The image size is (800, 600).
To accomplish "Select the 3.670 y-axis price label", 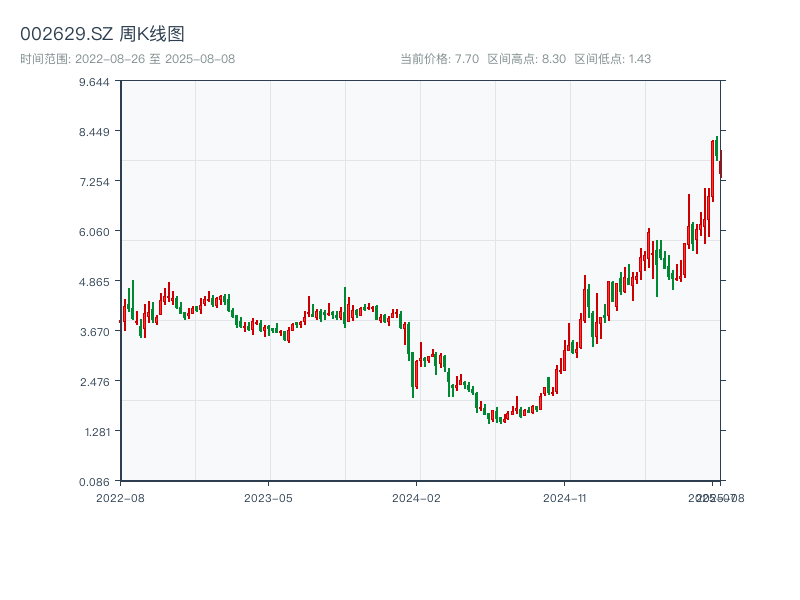I will (x=95, y=331).
